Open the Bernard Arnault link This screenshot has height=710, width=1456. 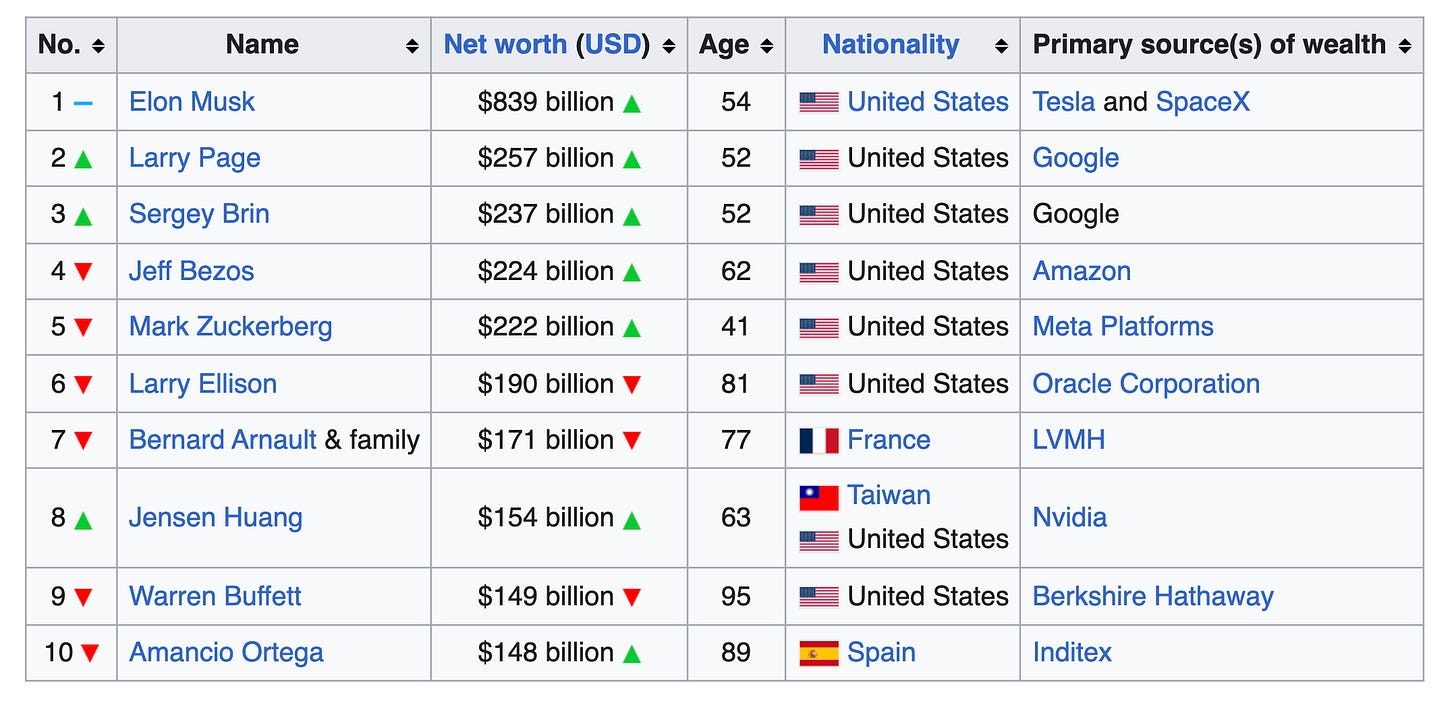pyautogui.click(x=223, y=440)
